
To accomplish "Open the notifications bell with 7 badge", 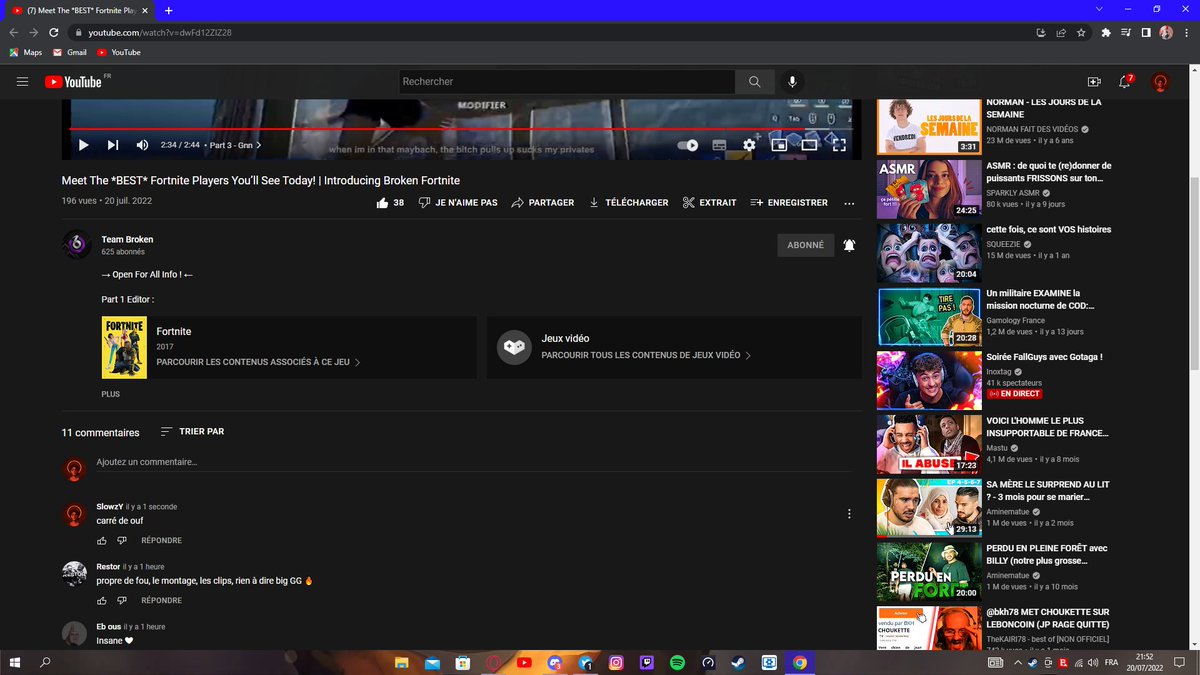I will 1125,82.
